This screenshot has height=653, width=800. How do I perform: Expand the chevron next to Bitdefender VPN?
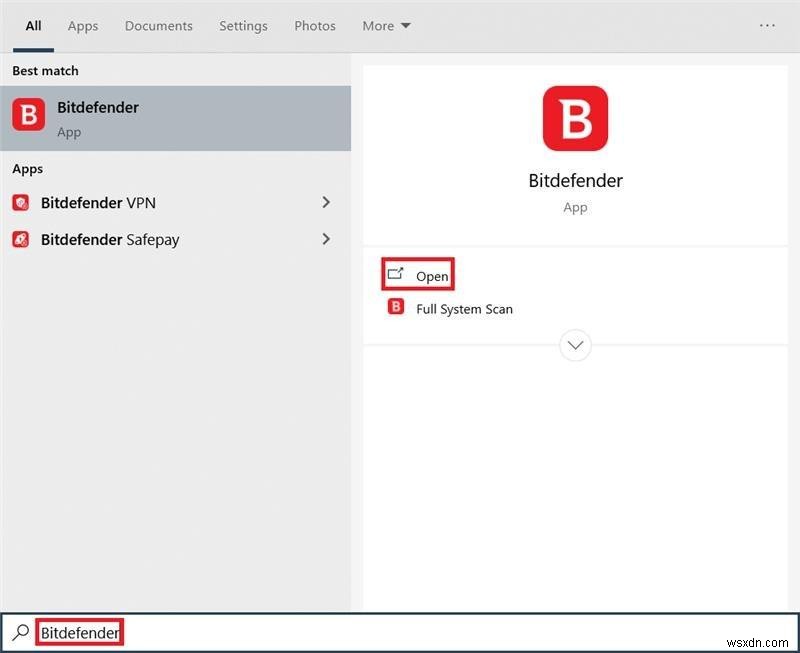[x=326, y=202]
